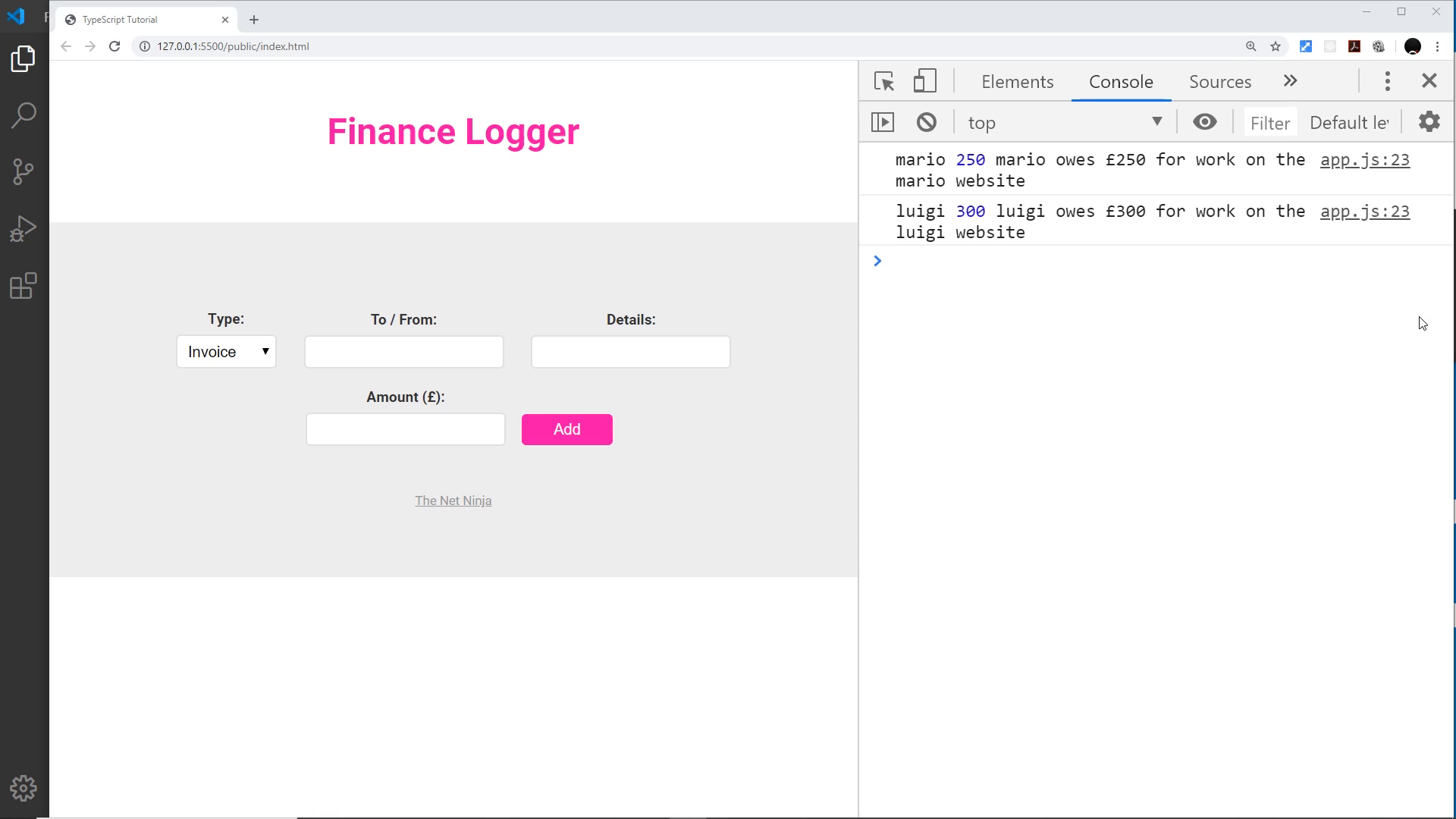Open VS Code Manage gear icon
This screenshot has height=819, width=1456.
[x=24, y=789]
